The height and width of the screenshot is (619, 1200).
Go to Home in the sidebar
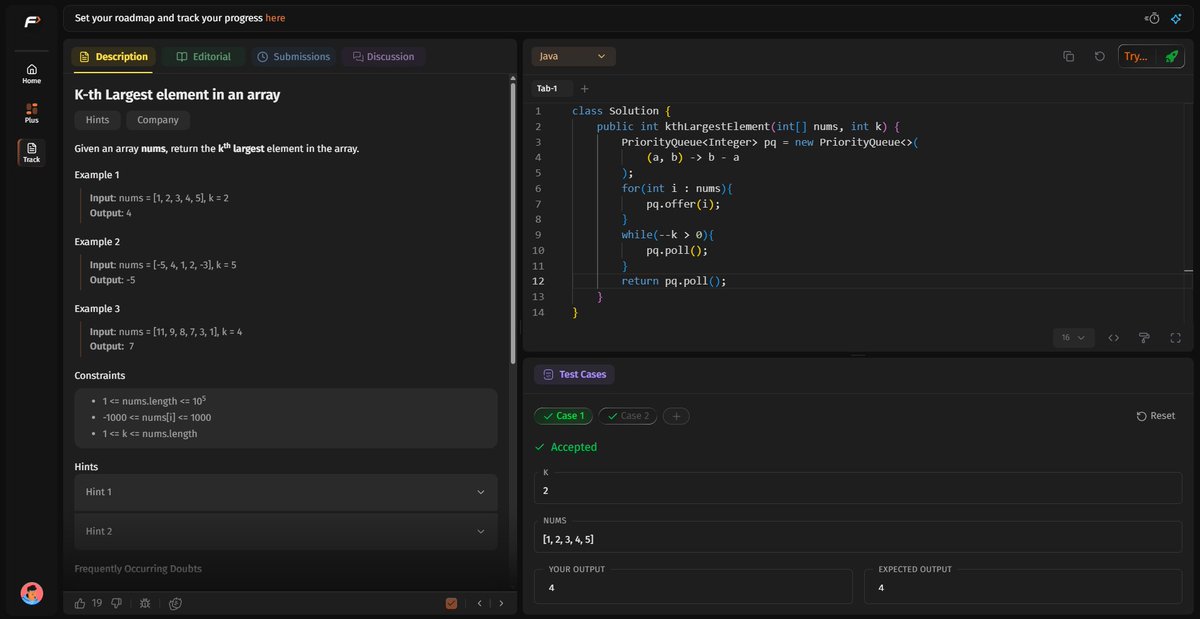click(32, 73)
